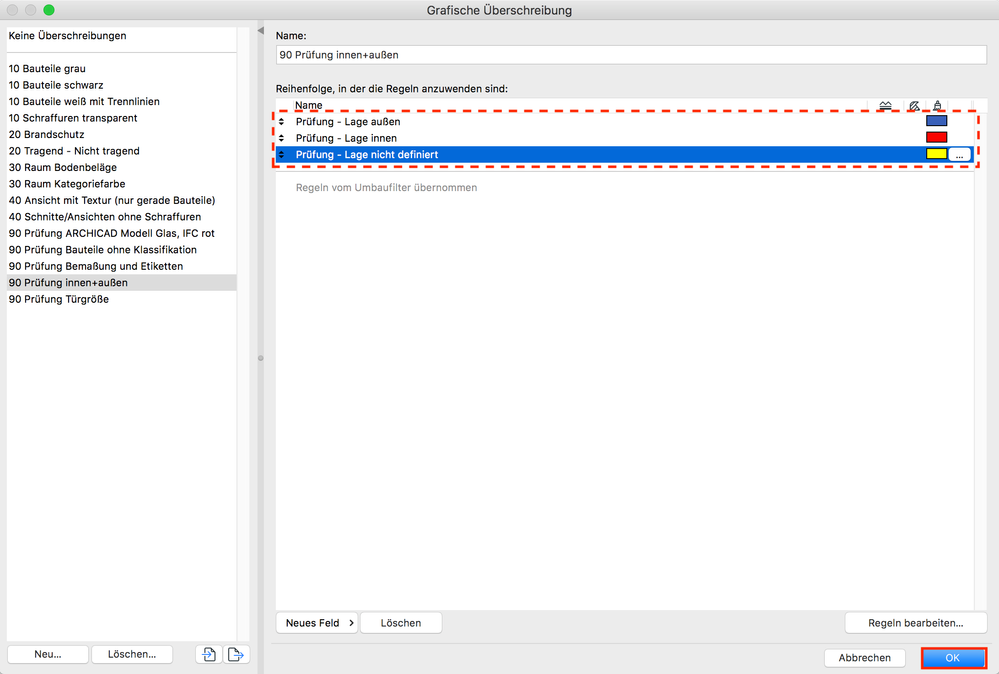Viewport: 999px width, 674px height.
Task: Click the Abbrechen button
Action: point(865,658)
